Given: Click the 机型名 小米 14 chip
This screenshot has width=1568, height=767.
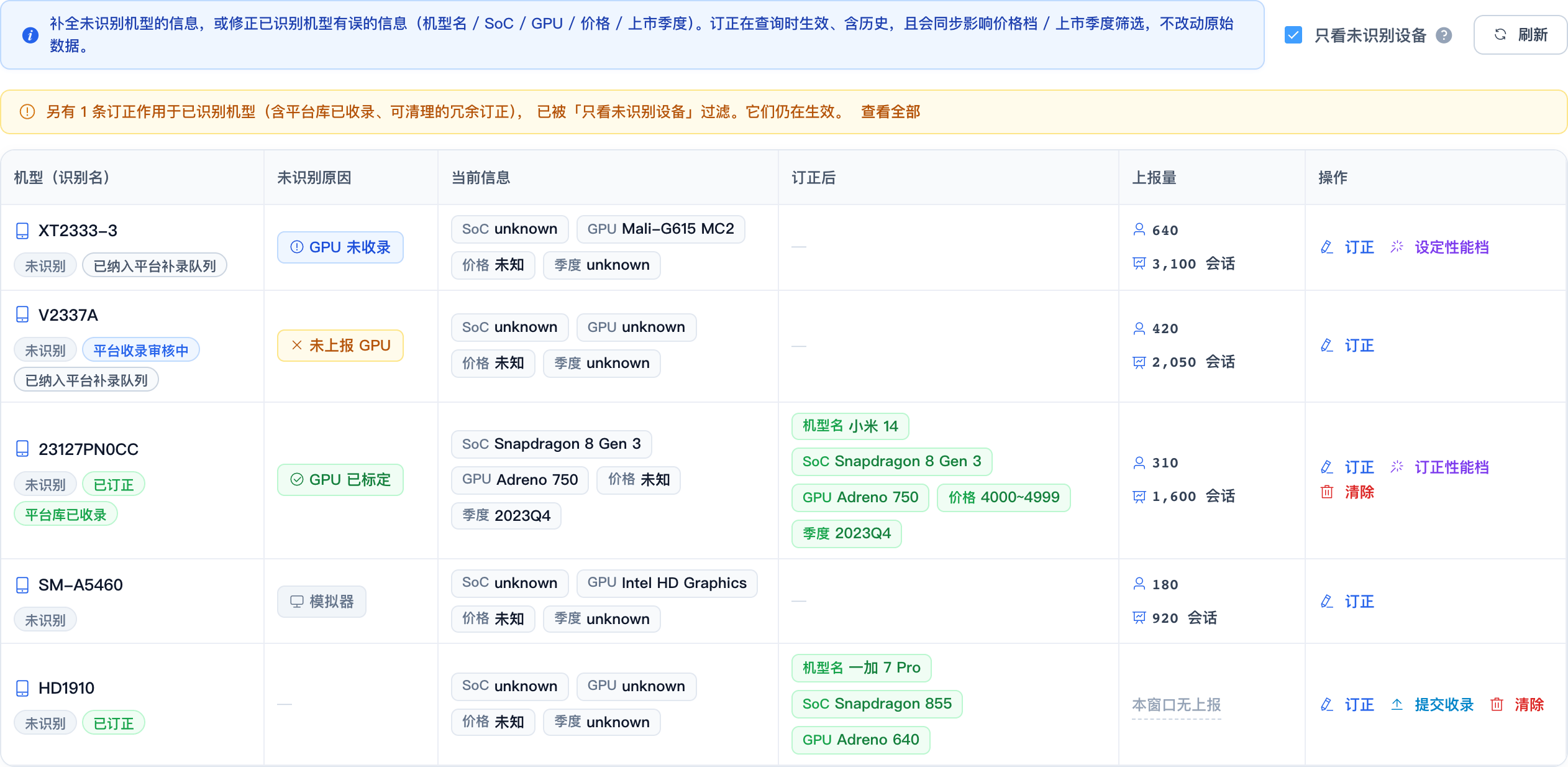Looking at the screenshot, I should click(850, 426).
